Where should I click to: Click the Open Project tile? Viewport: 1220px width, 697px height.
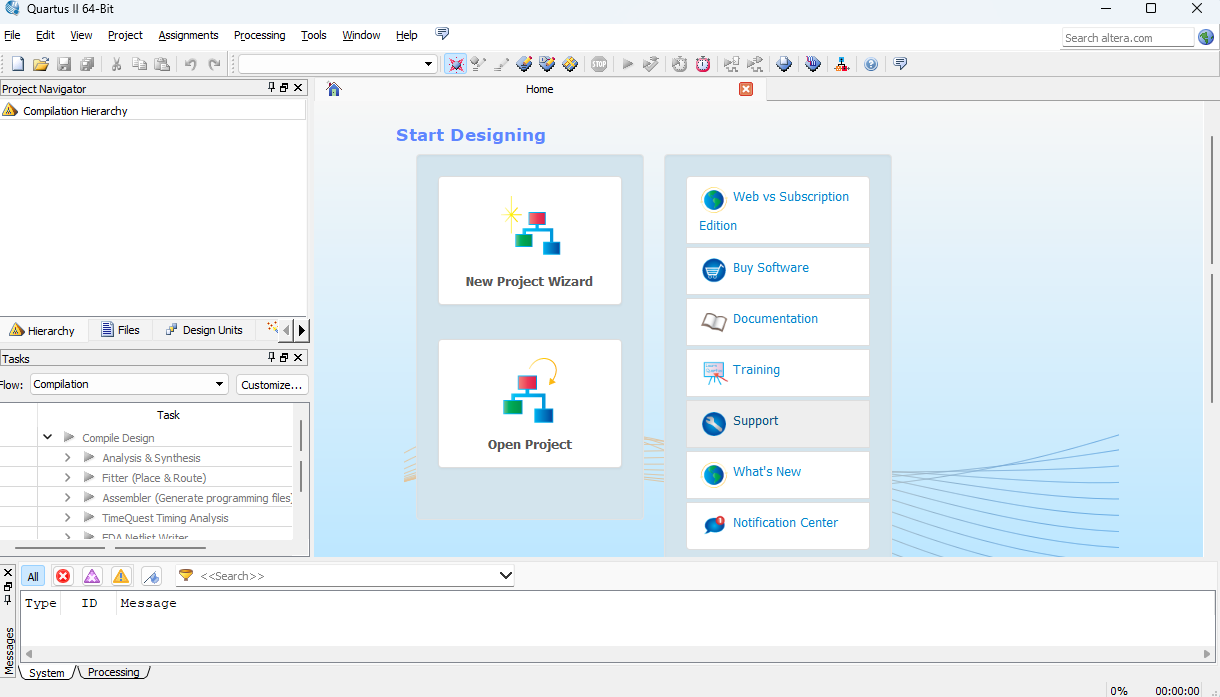tap(529, 403)
